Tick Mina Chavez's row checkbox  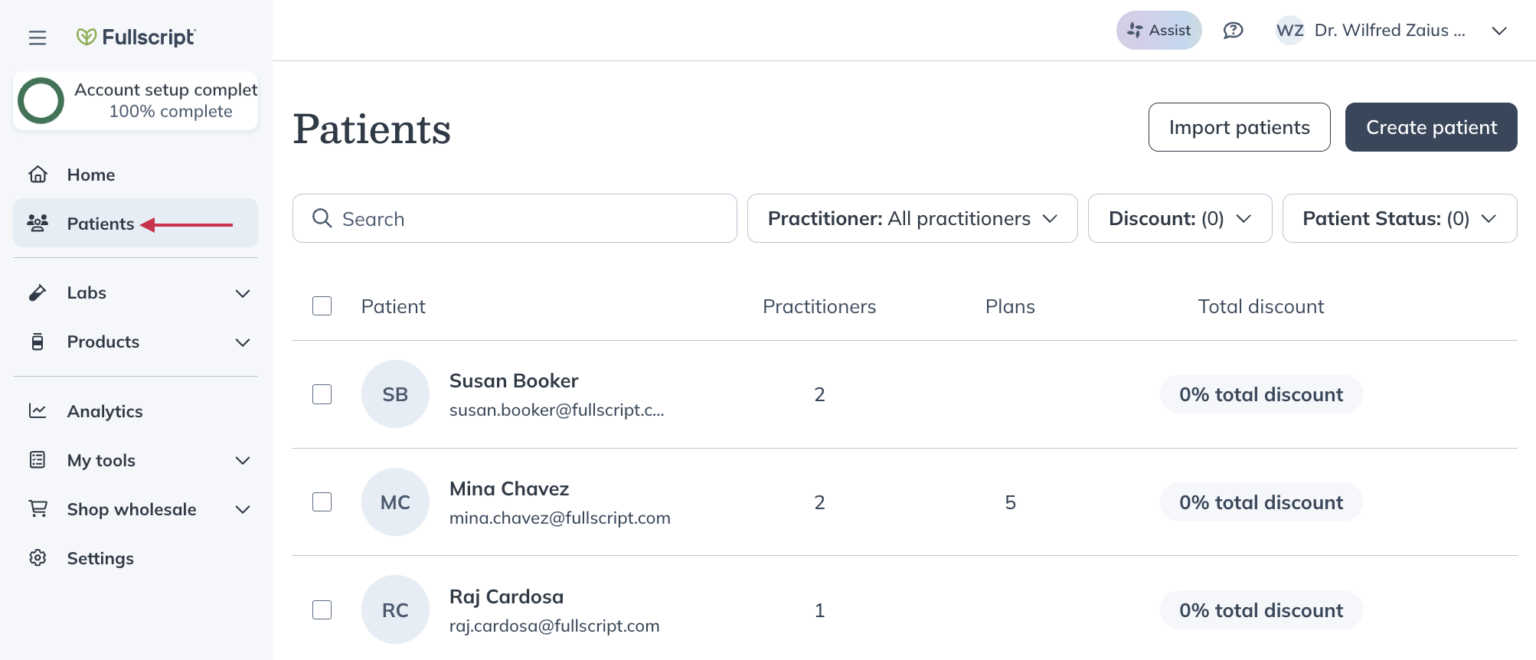point(322,502)
